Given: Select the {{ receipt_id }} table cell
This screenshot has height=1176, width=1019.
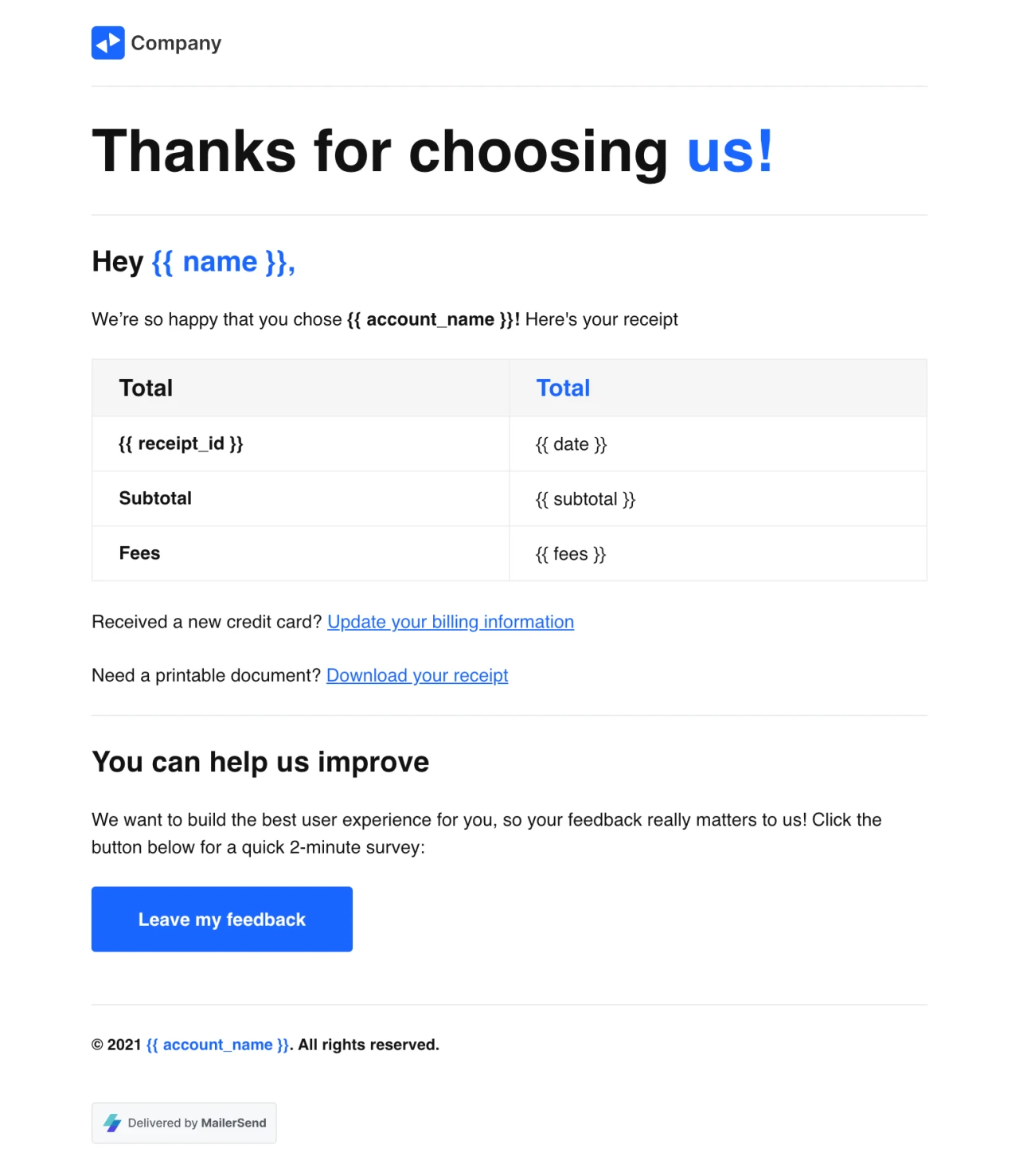Looking at the screenshot, I should coord(181,443).
